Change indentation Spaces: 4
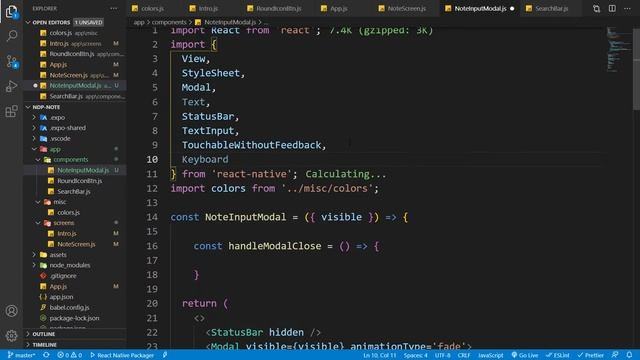 point(416,355)
